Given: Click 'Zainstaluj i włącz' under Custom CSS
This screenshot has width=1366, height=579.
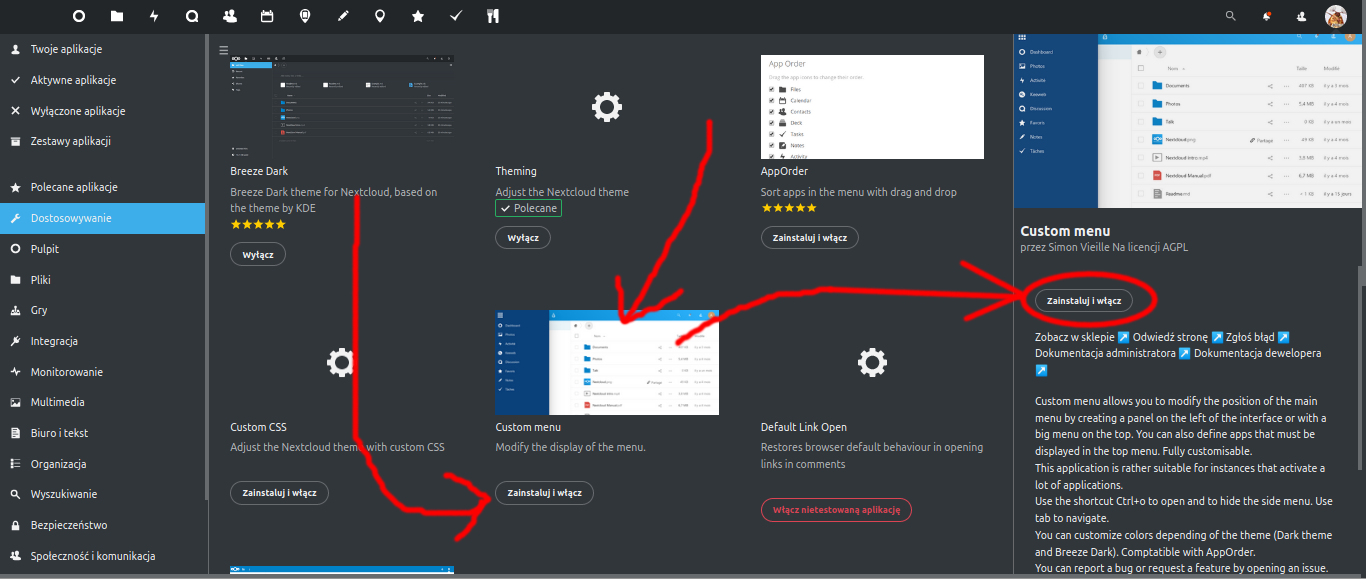Looking at the screenshot, I should (x=279, y=493).
